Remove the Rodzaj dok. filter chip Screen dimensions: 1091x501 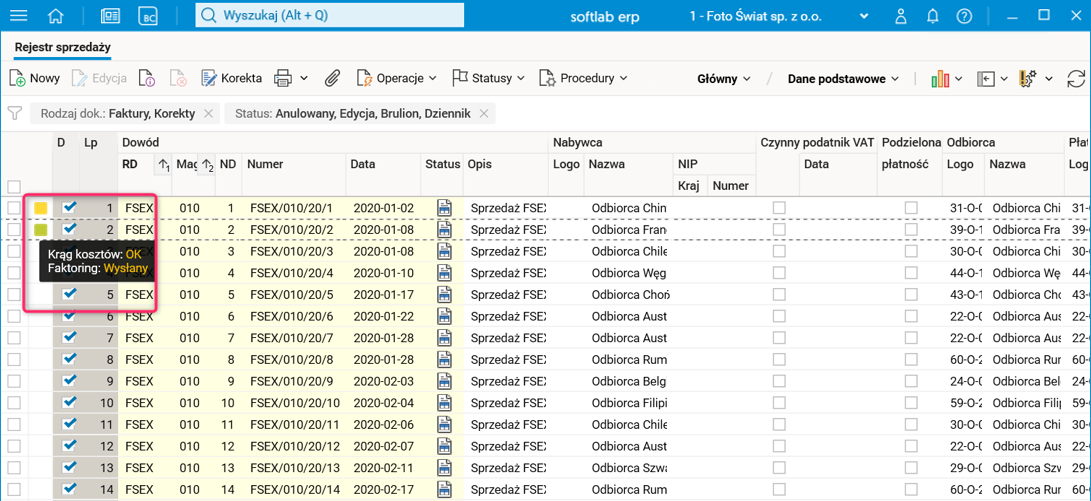point(207,113)
